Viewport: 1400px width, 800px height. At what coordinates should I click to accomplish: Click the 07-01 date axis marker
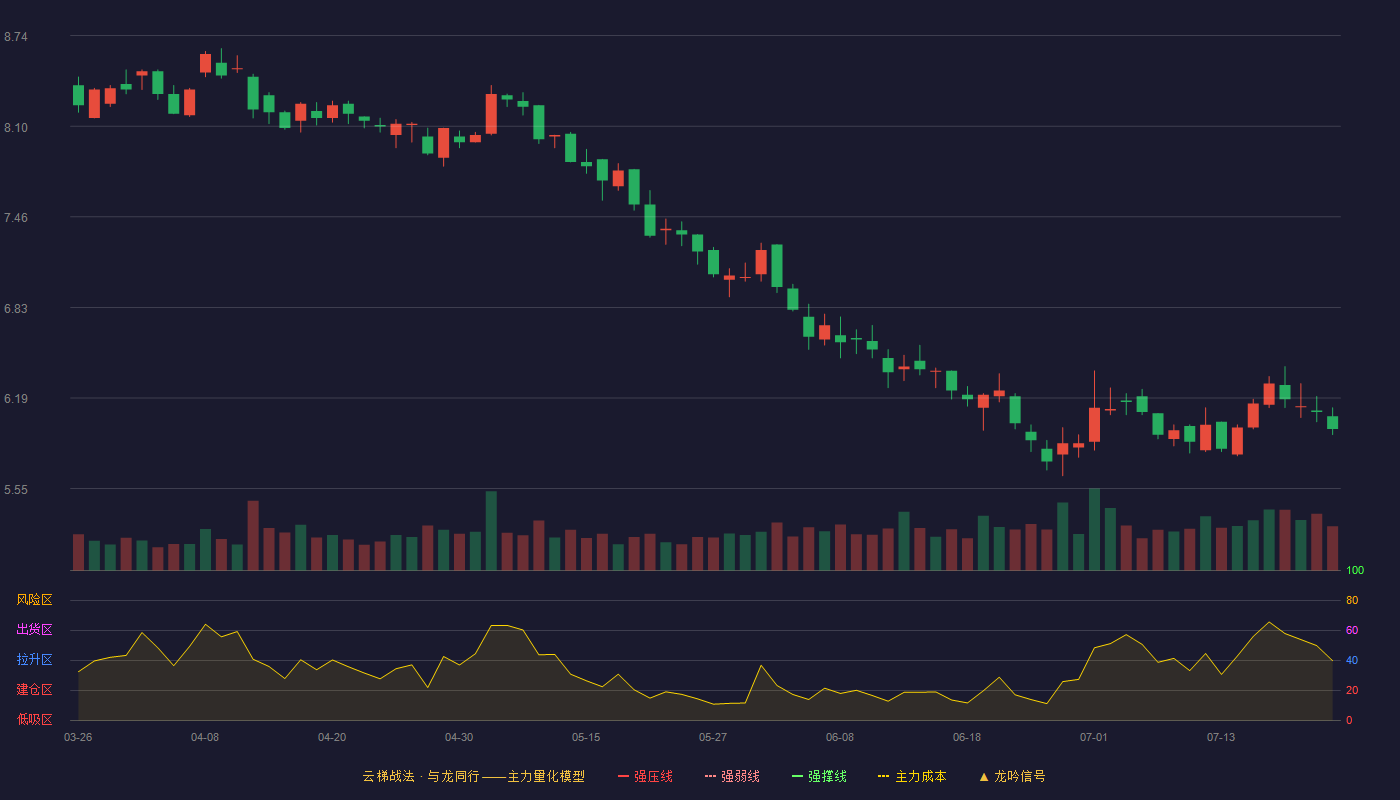[x=1094, y=737]
